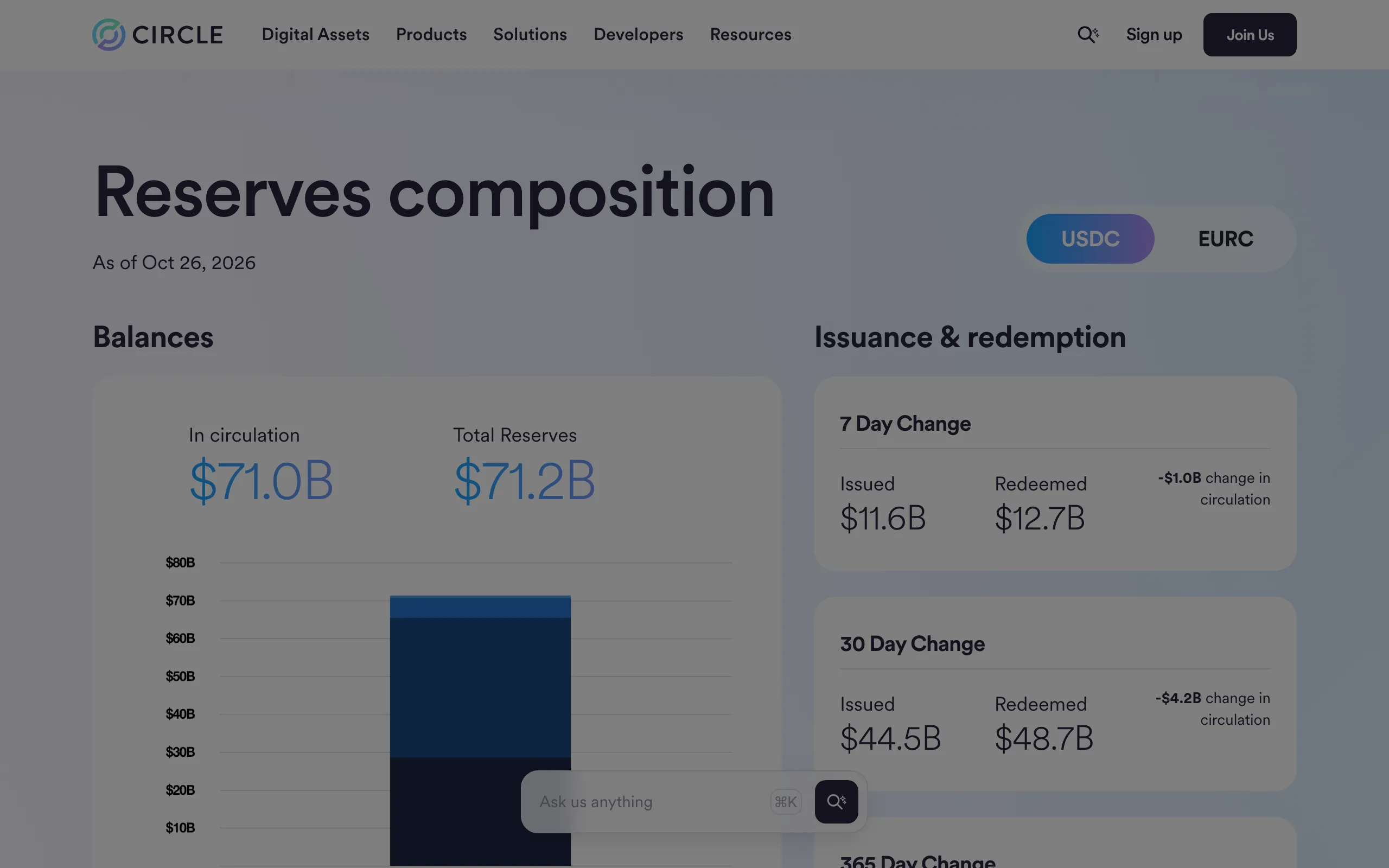The height and width of the screenshot is (868, 1389).
Task: Click the $71.0B in circulation figure
Action: coord(260,481)
